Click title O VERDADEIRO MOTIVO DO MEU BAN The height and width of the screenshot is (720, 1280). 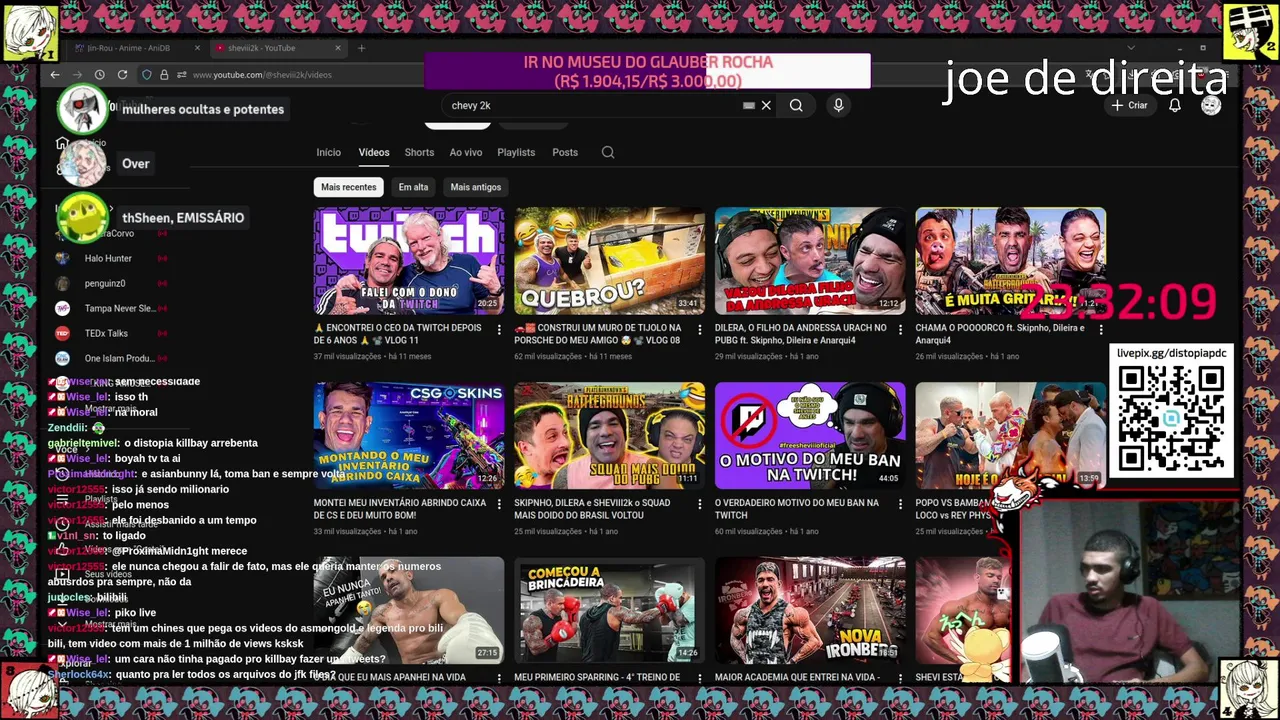pyautogui.click(x=797, y=509)
